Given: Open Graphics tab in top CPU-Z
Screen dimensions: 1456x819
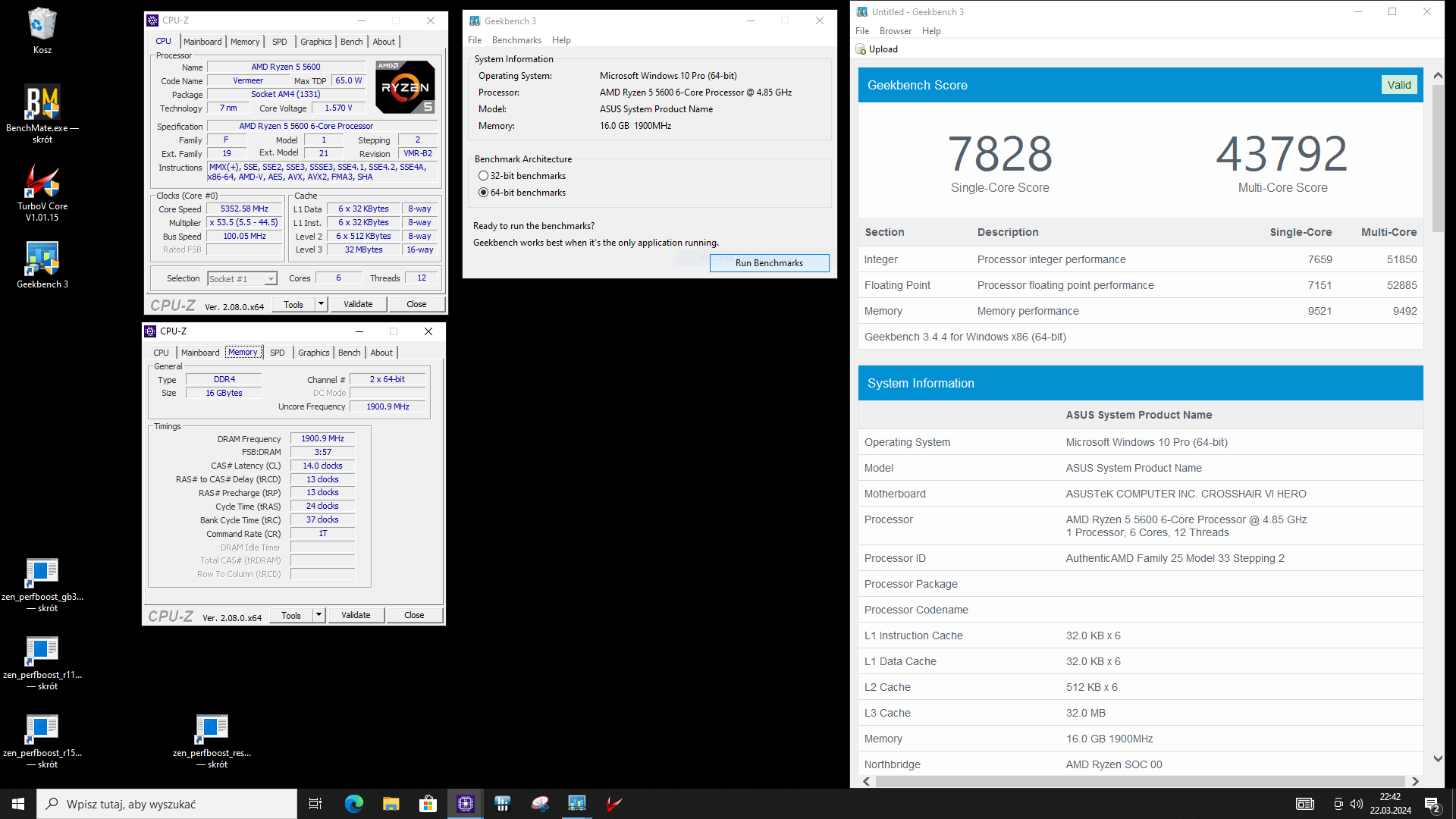Looking at the screenshot, I should tap(316, 42).
